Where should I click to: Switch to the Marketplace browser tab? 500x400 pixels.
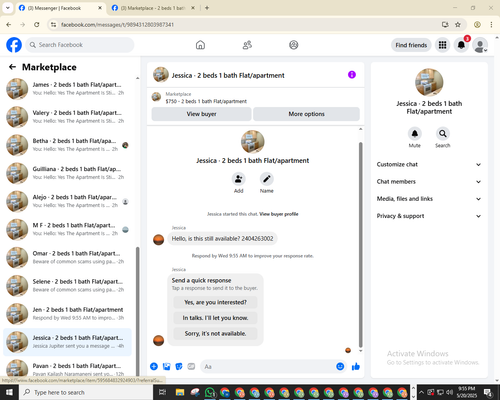tap(153, 8)
